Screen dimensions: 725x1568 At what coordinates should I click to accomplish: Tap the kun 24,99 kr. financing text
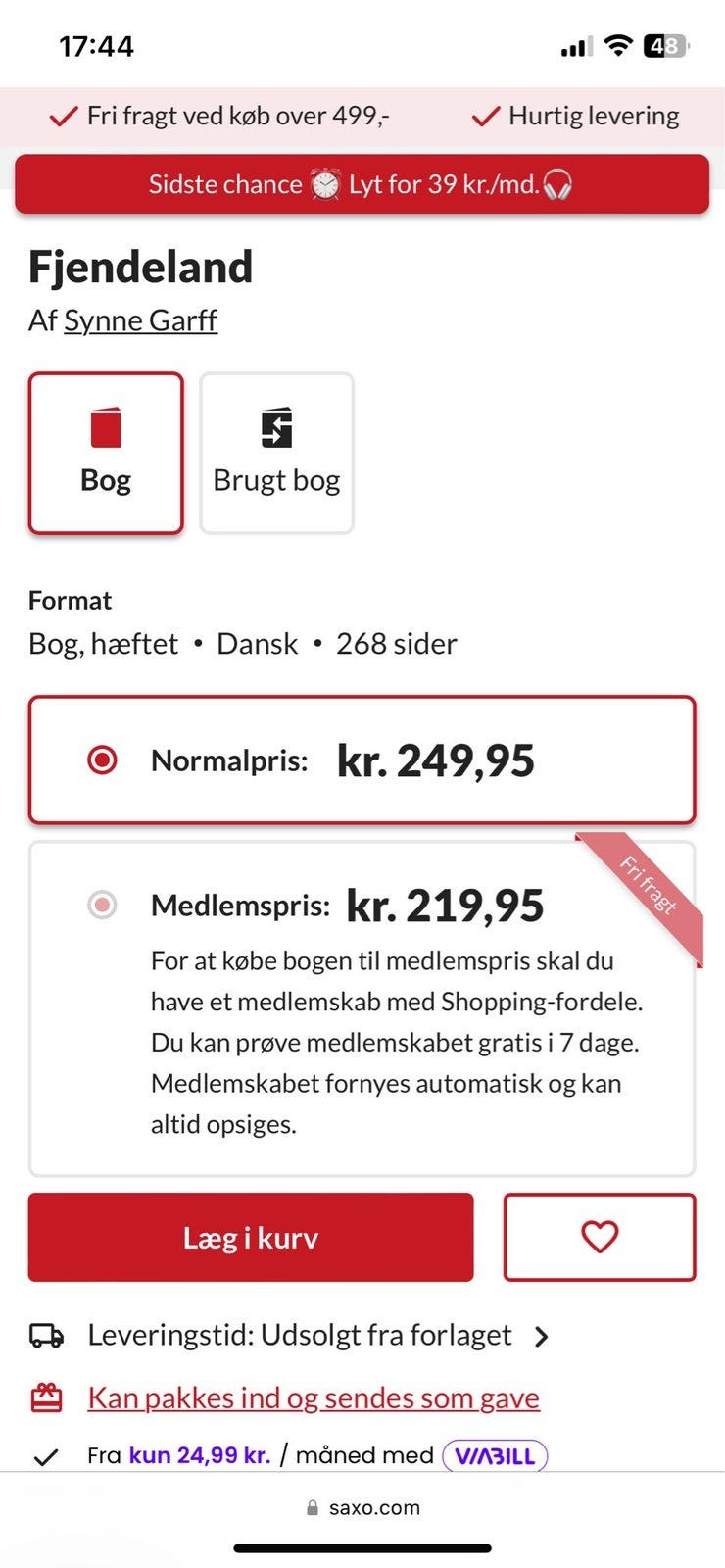200,1455
